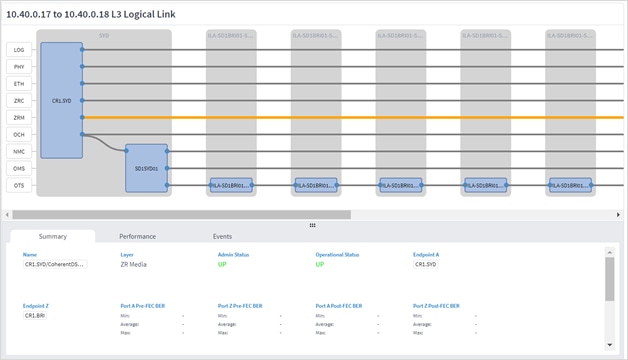Click the Port A Post-FEC BER heading
The height and width of the screenshot is (360, 628).
coord(339,306)
